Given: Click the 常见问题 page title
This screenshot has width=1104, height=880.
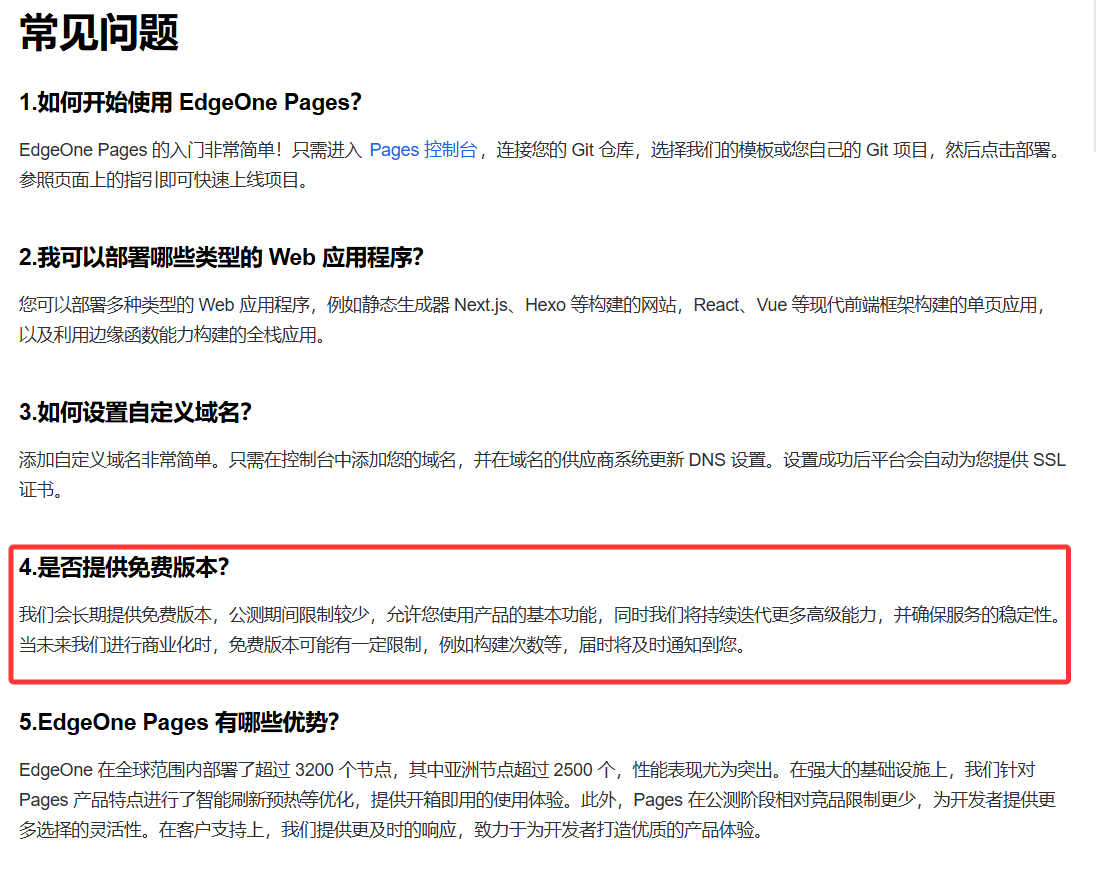Looking at the screenshot, I should (99, 33).
